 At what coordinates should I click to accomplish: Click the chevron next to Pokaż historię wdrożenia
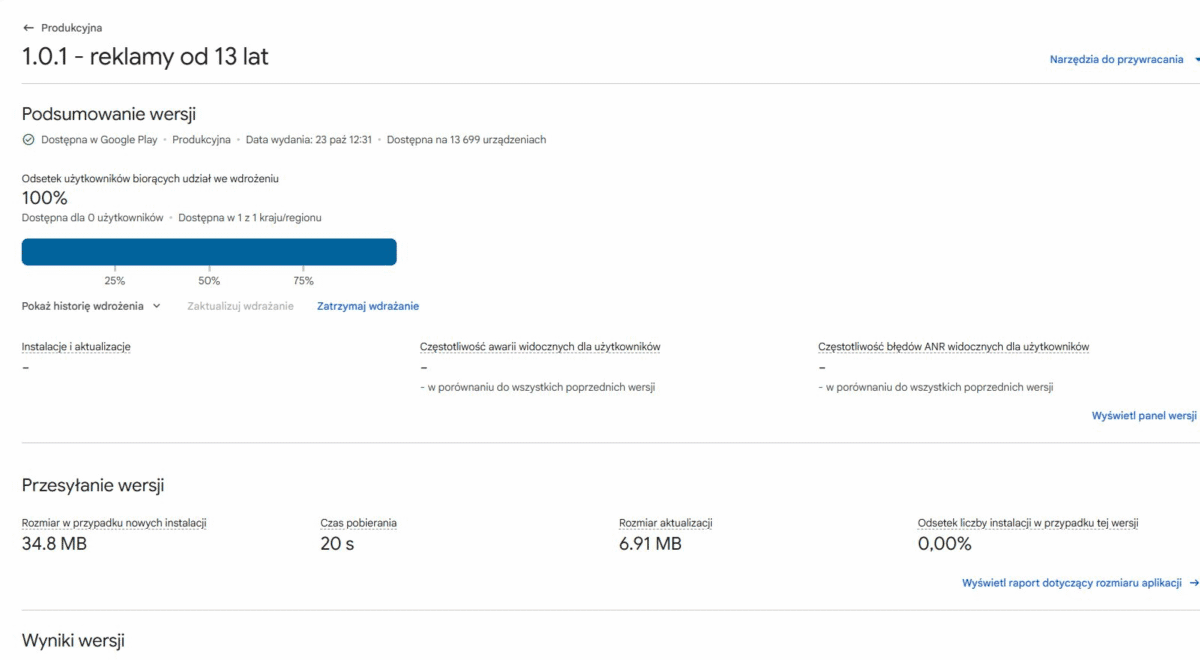[x=156, y=306]
